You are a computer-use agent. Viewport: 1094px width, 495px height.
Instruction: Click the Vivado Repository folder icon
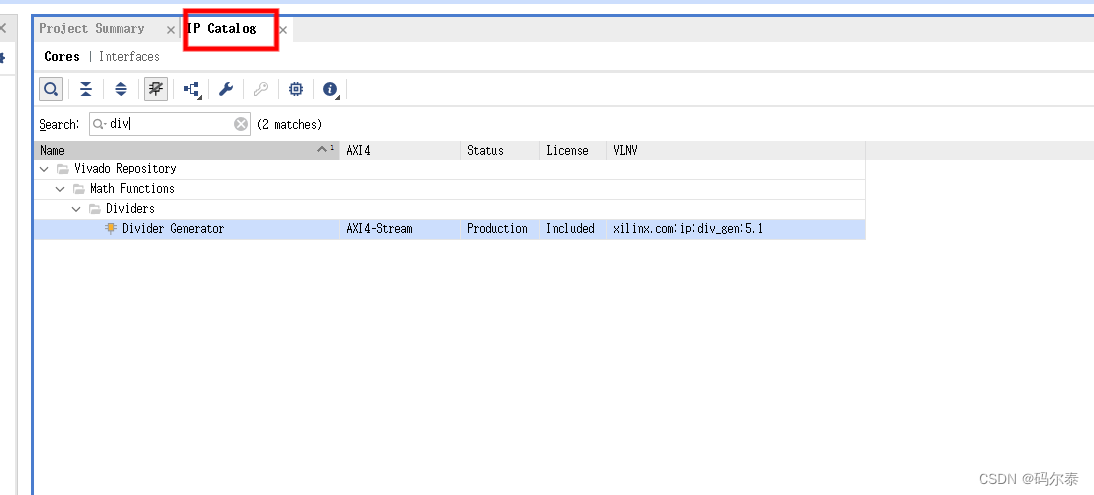pyautogui.click(x=63, y=169)
